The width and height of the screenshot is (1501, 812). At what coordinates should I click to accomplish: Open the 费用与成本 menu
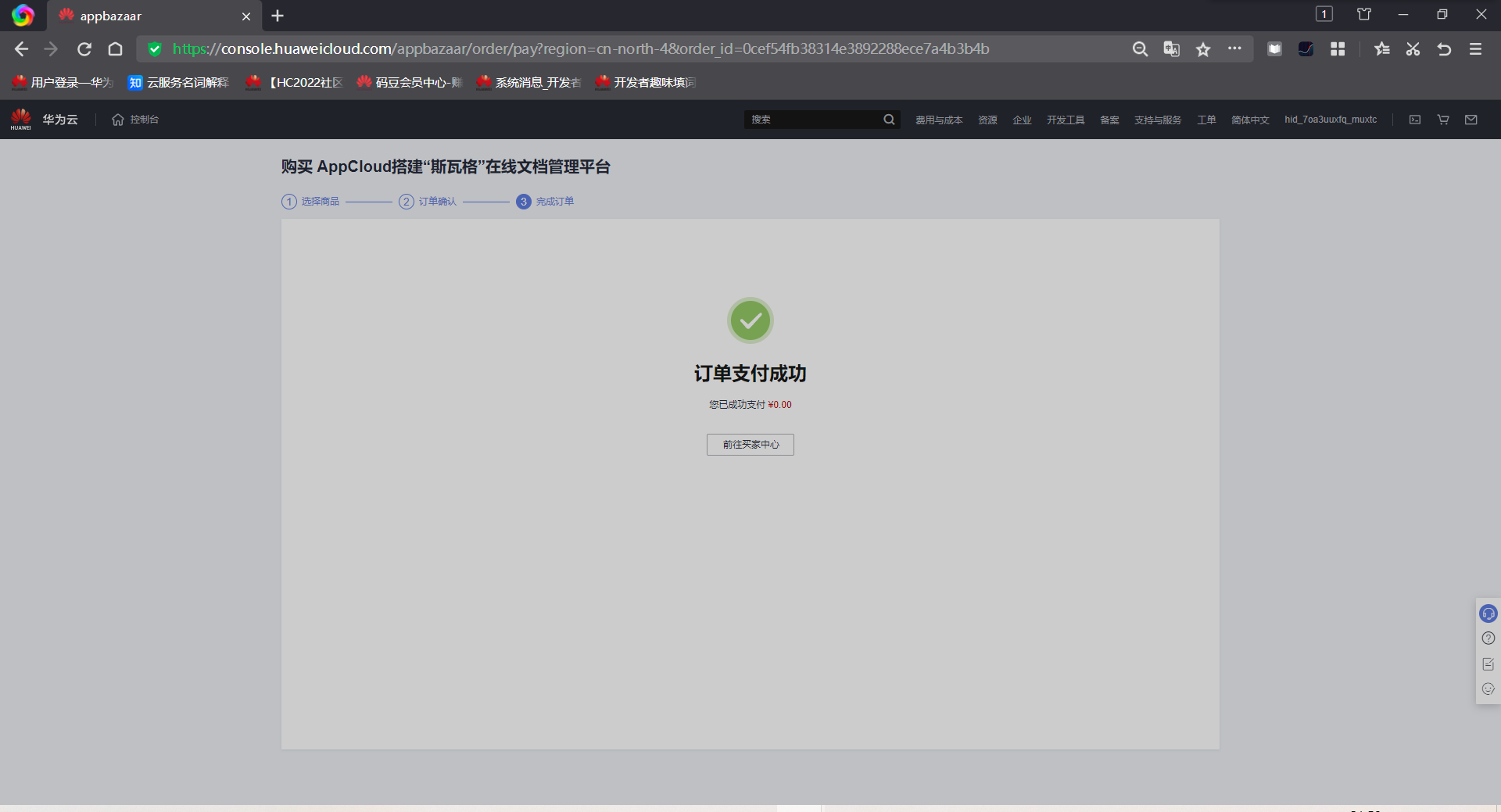coord(939,120)
